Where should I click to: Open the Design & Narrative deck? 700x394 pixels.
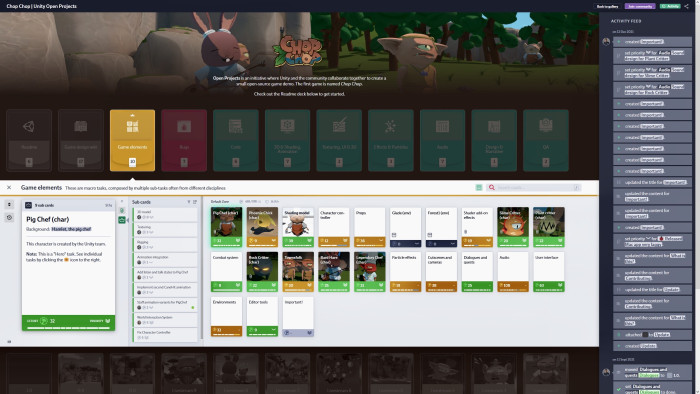point(494,140)
